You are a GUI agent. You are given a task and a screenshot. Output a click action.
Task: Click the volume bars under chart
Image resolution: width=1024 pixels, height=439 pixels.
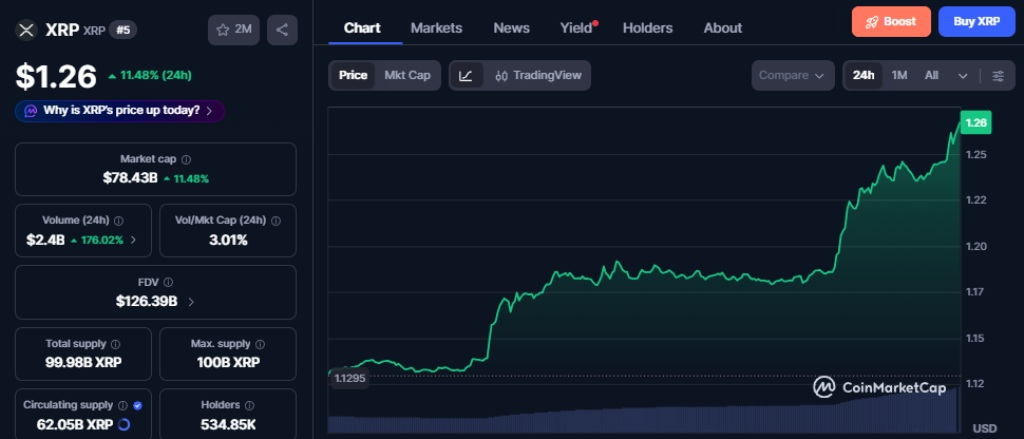[x=644, y=414]
